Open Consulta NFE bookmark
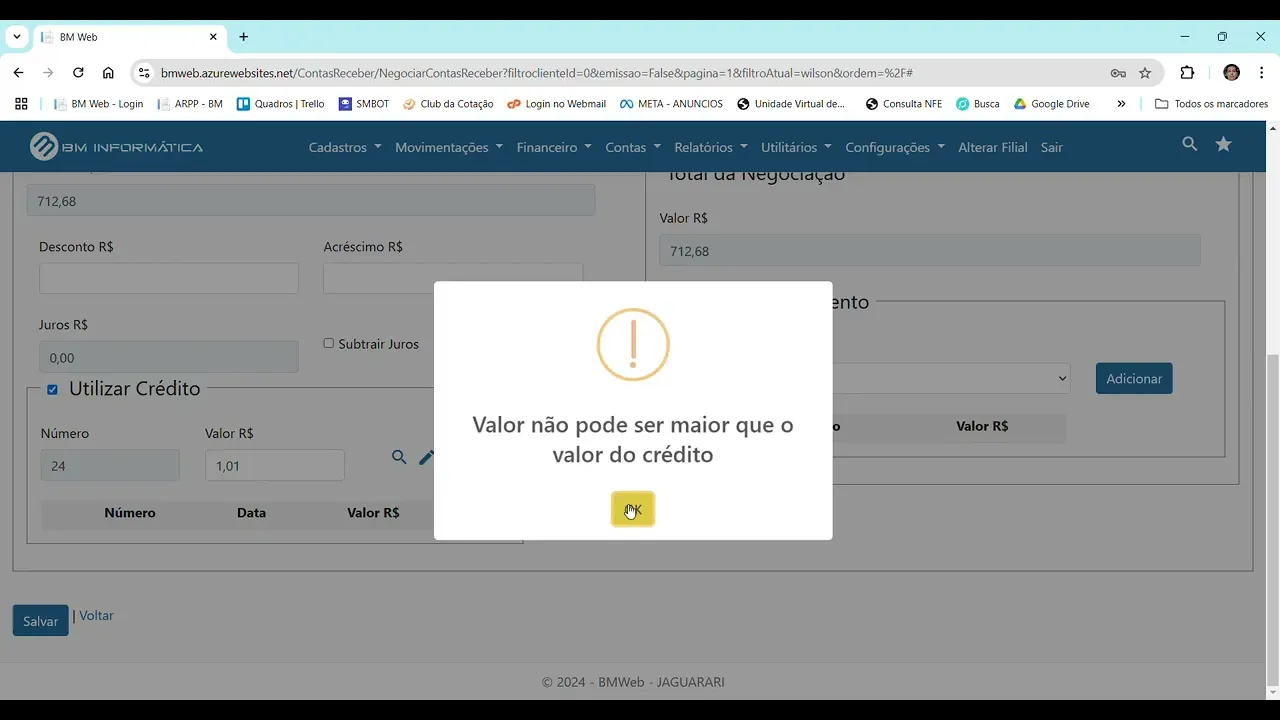1280x720 pixels. [x=904, y=103]
